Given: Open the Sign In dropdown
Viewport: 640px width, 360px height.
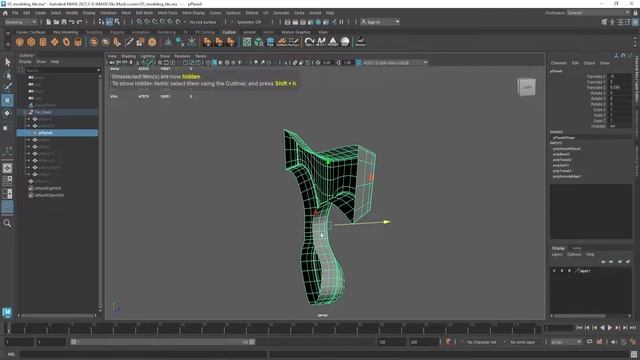Looking at the screenshot, I should pos(380,22).
